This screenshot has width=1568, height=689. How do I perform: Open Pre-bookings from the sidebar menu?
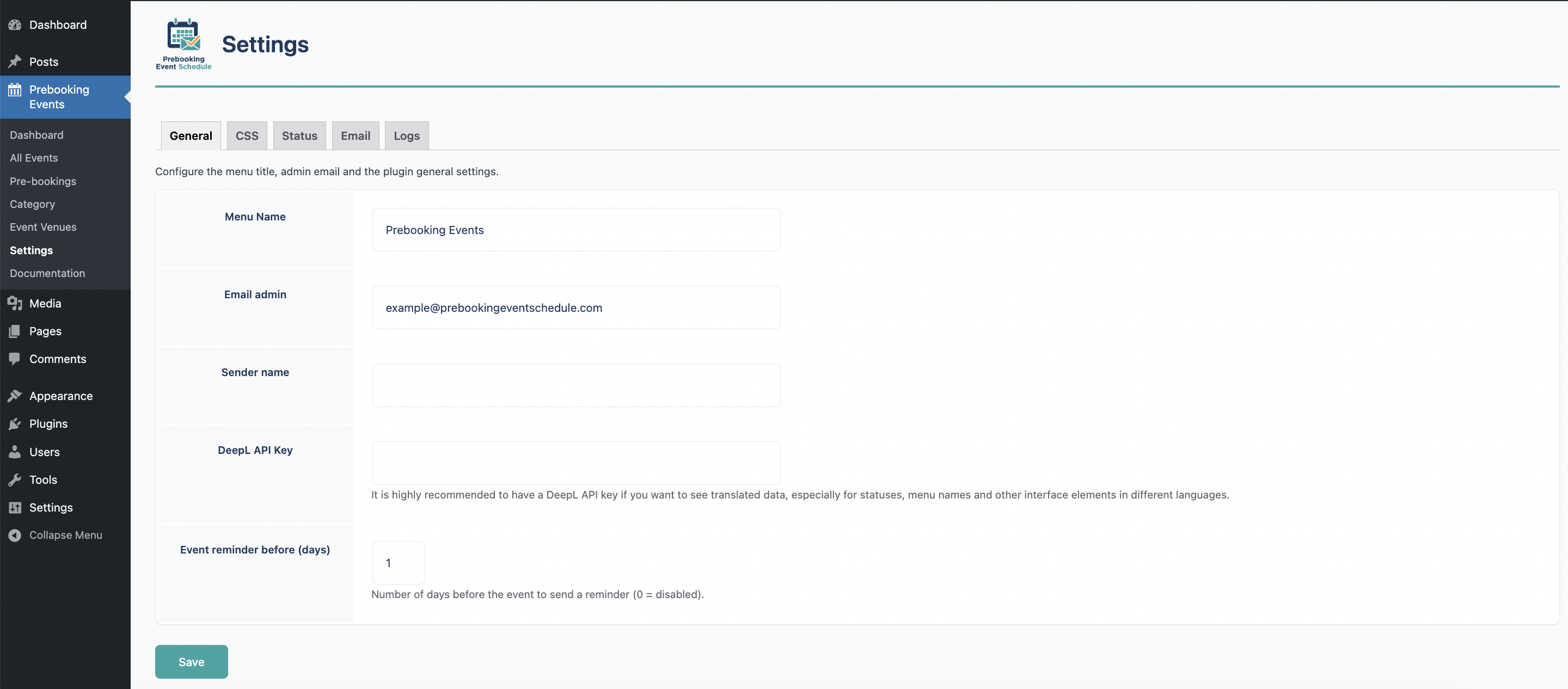click(x=42, y=181)
